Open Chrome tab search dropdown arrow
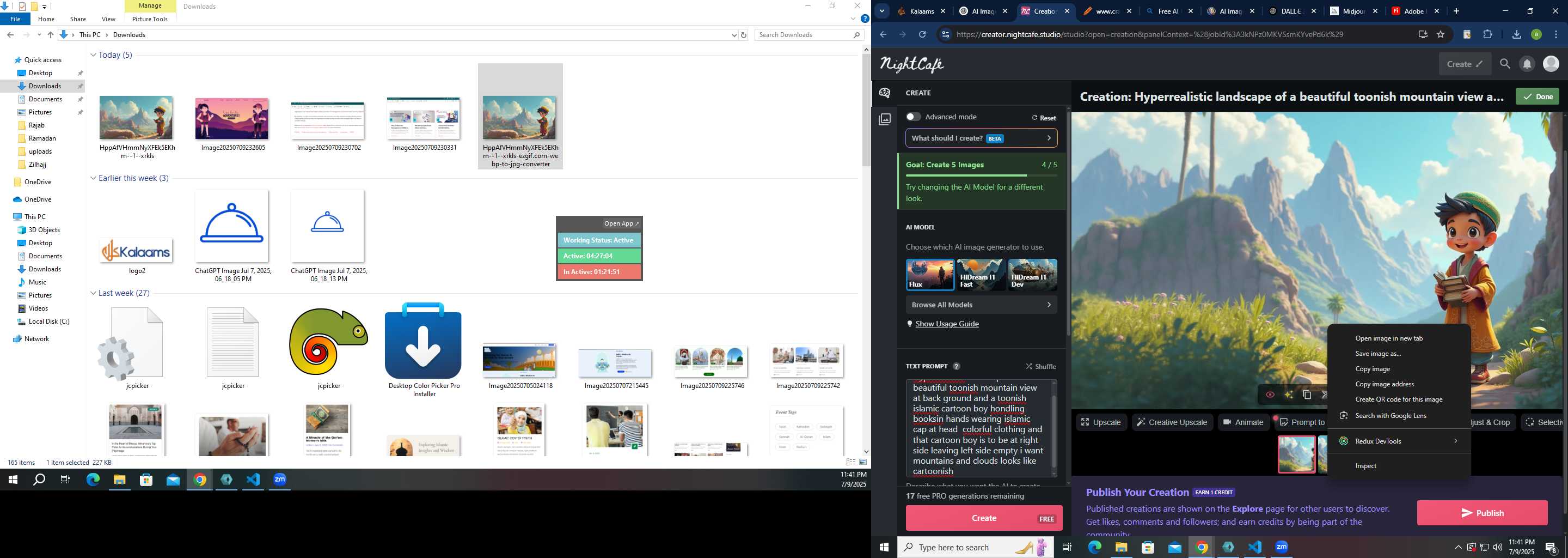1568x558 pixels. point(881,11)
